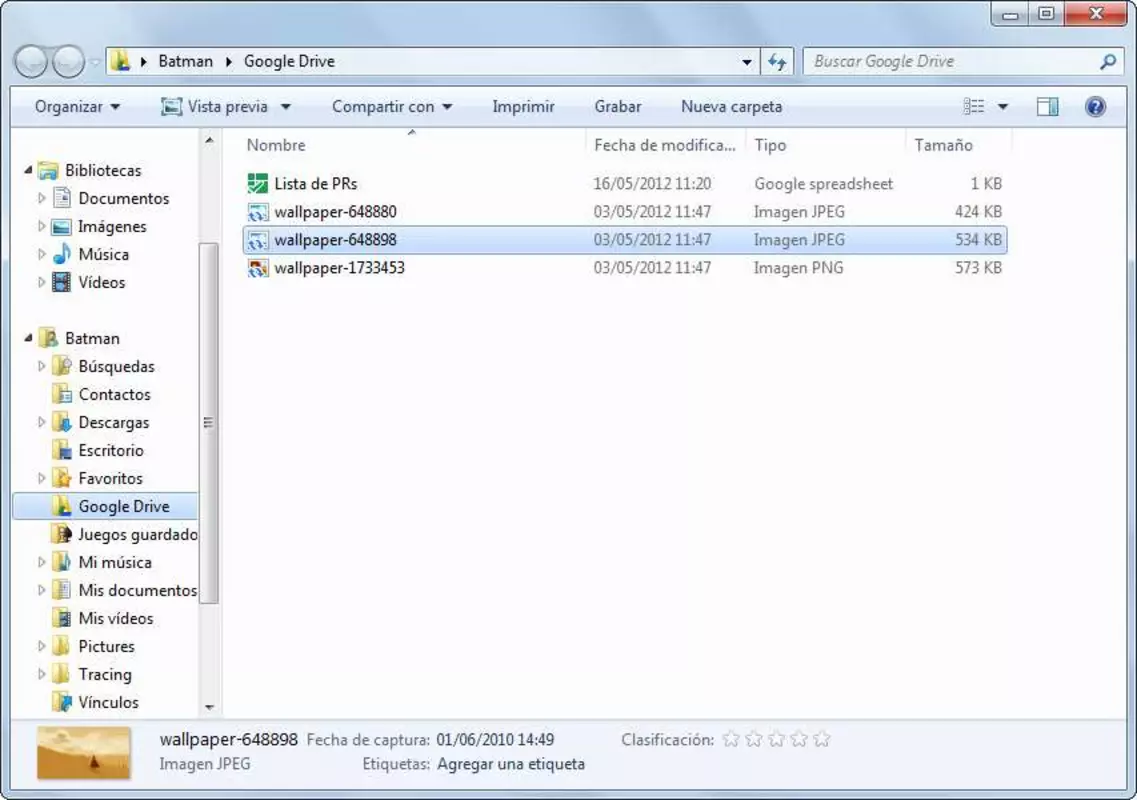Open the Compartir con menu
This screenshot has width=1137, height=800.
point(392,107)
